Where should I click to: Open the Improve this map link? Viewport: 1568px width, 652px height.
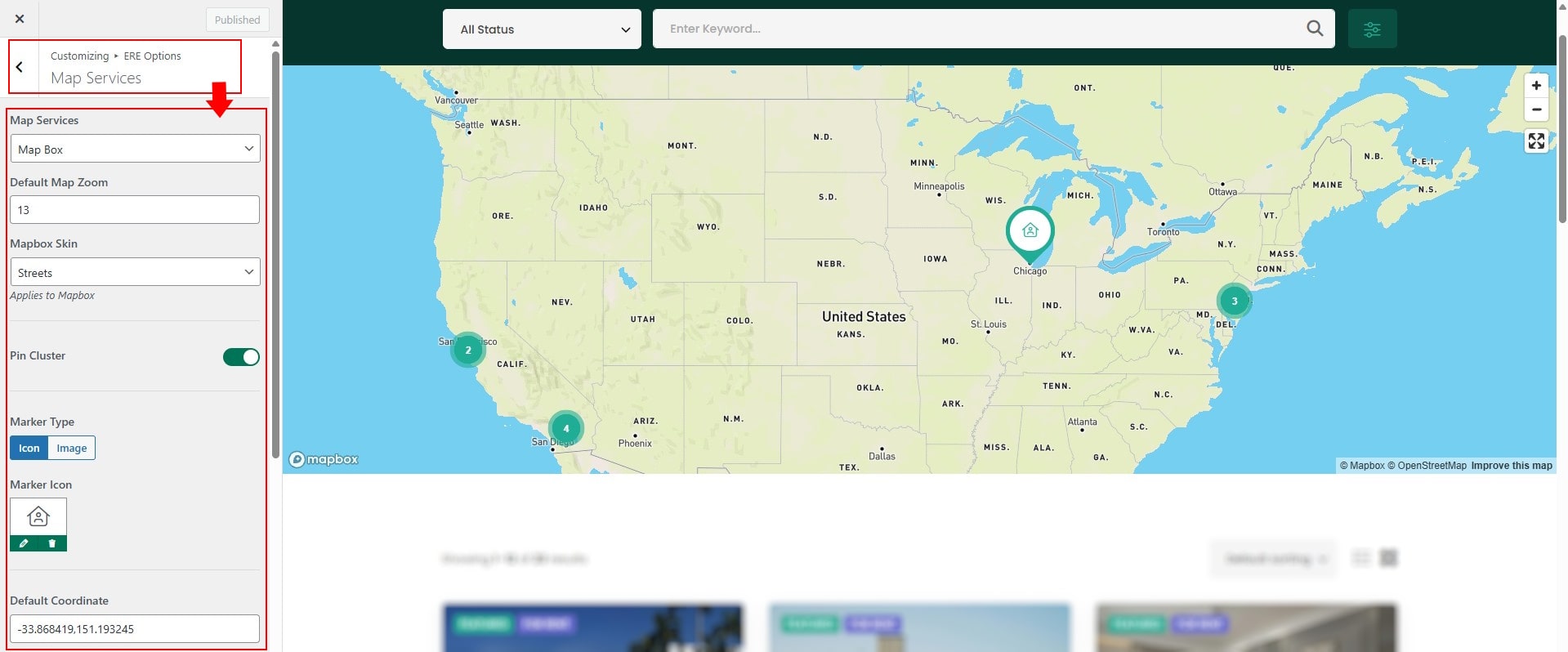tap(1511, 466)
